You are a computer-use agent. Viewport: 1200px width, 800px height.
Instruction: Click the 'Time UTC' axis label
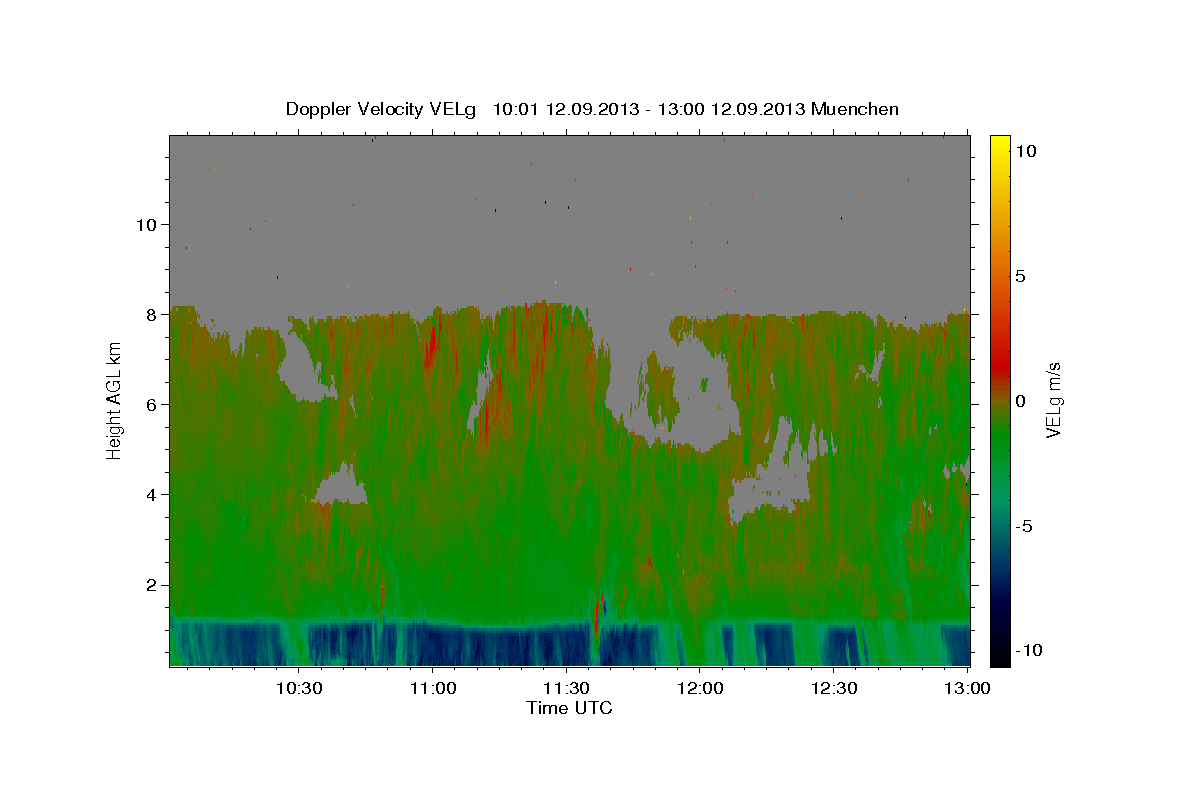coord(569,708)
